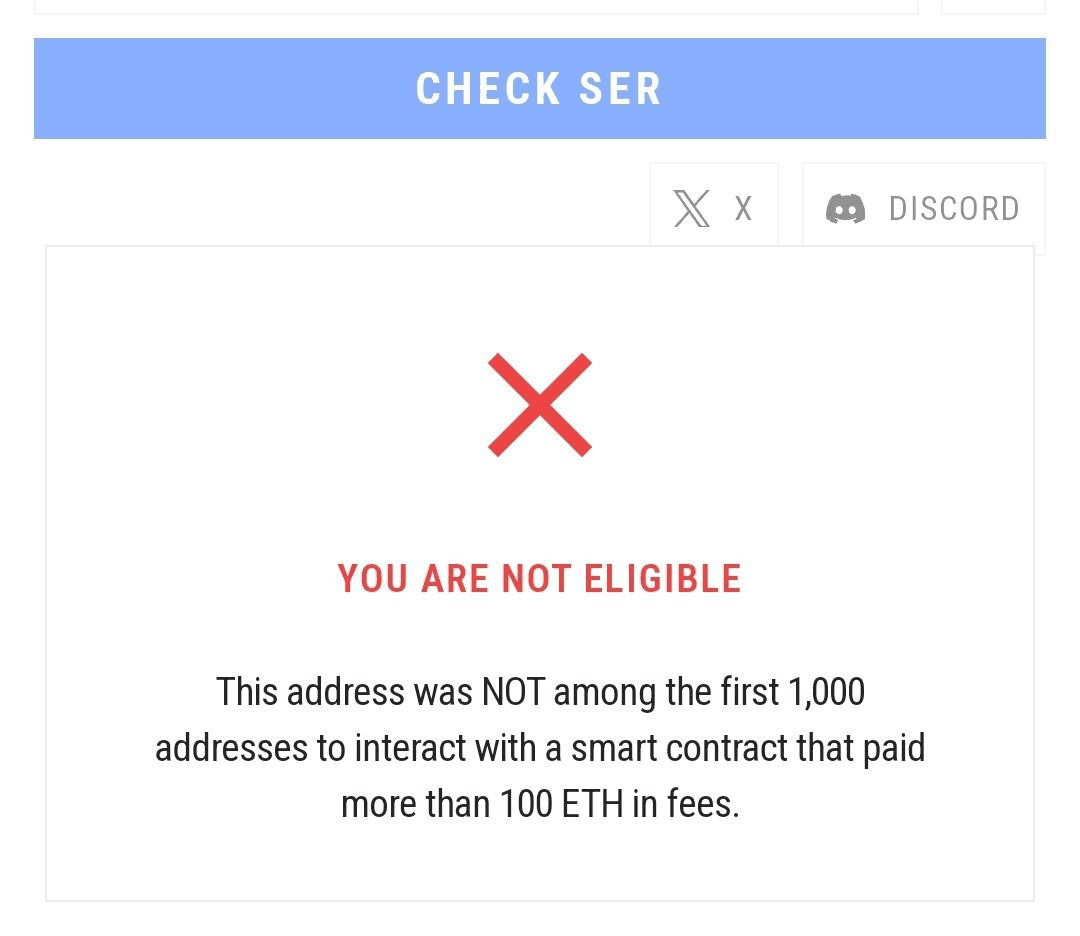
Task: Click the small box right of the address field
Action: coord(993,6)
